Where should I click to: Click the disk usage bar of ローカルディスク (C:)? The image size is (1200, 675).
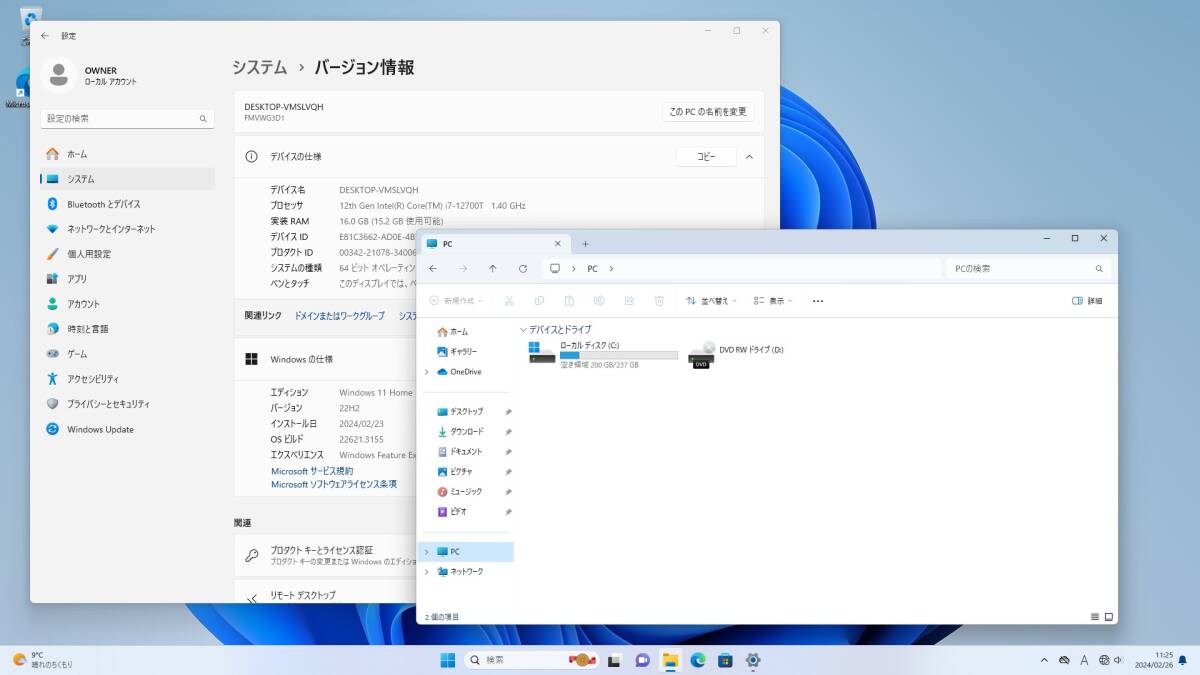tap(620, 356)
